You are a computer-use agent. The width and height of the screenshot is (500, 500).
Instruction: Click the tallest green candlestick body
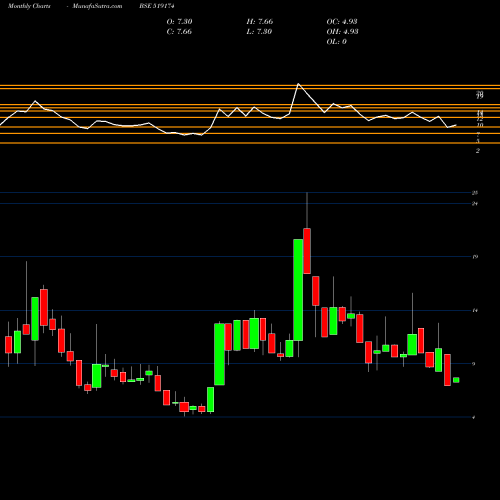click(x=298, y=290)
